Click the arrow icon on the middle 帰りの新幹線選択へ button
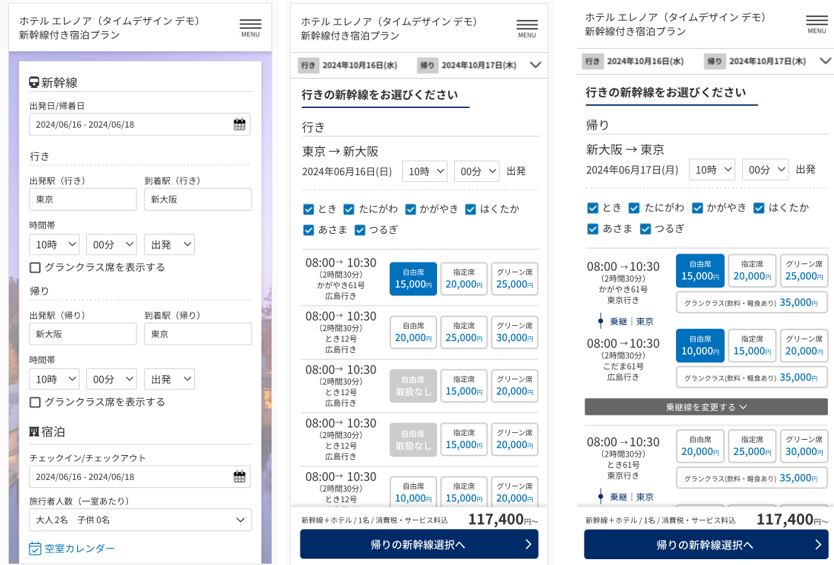The width and height of the screenshot is (834, 565). [x=528, y=544]
